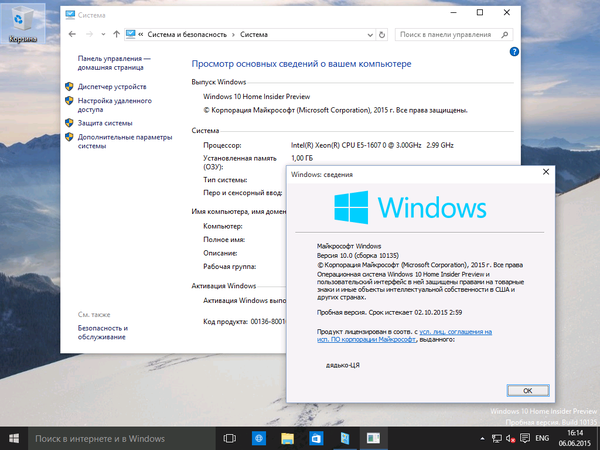This screenshot has height=450, width=600.
Task: Switch to Control Panel taskbar button
Action: tap(345, 439)
